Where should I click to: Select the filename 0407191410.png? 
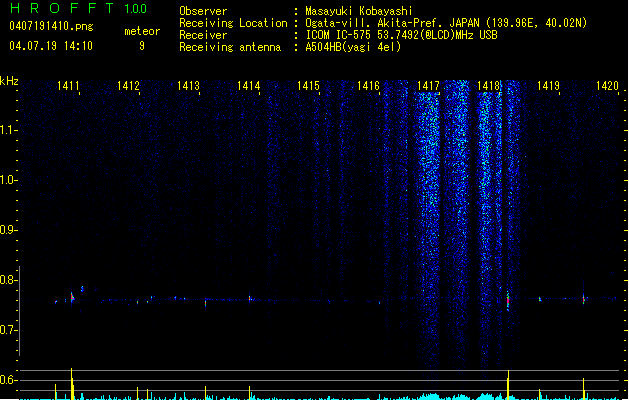point(51,27)
